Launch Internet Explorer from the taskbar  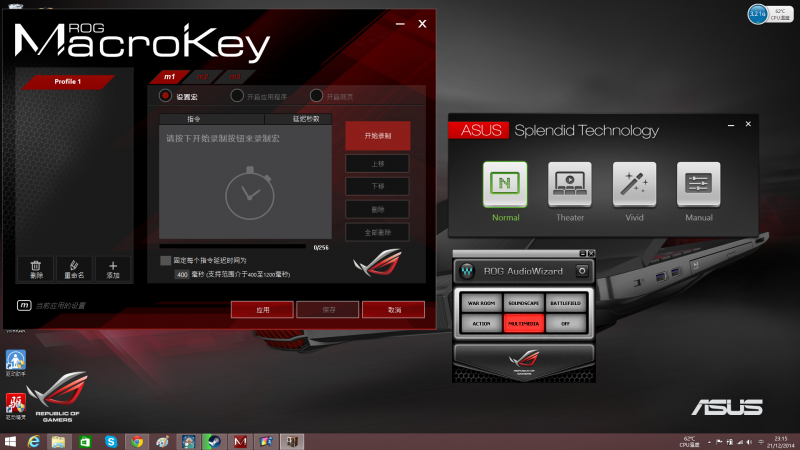(x=34, y=441)
